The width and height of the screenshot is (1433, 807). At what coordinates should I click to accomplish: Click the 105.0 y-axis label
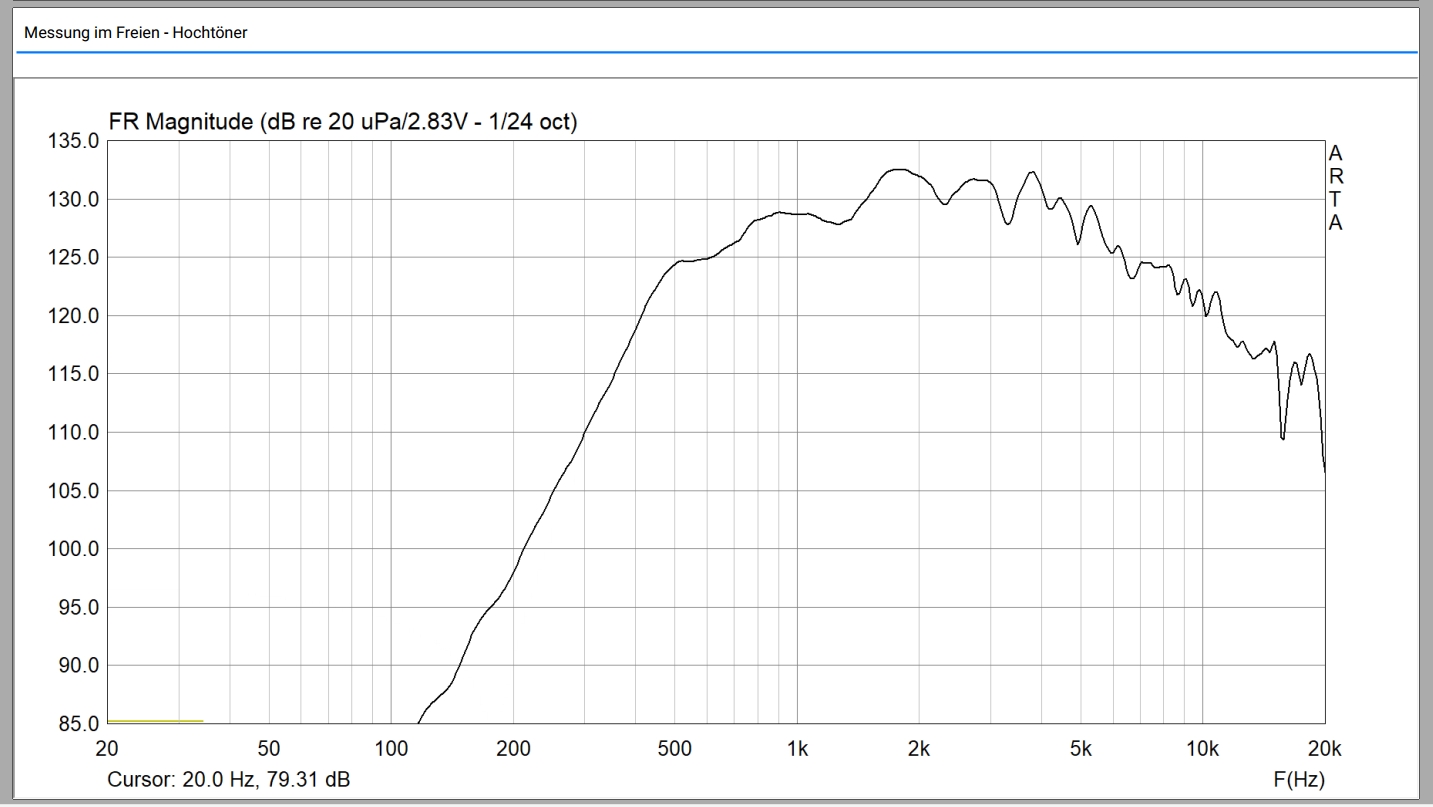pos(75,491)
